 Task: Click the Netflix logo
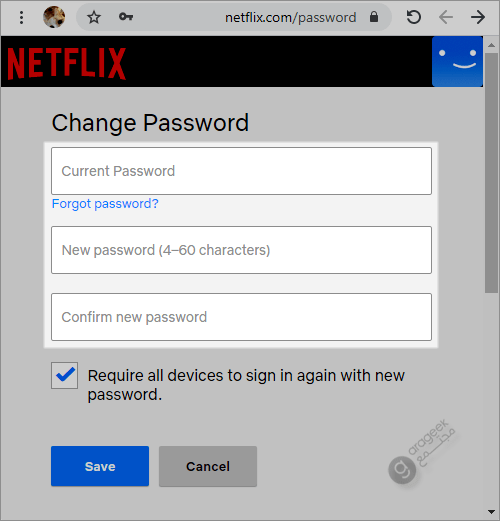(67, 63)
